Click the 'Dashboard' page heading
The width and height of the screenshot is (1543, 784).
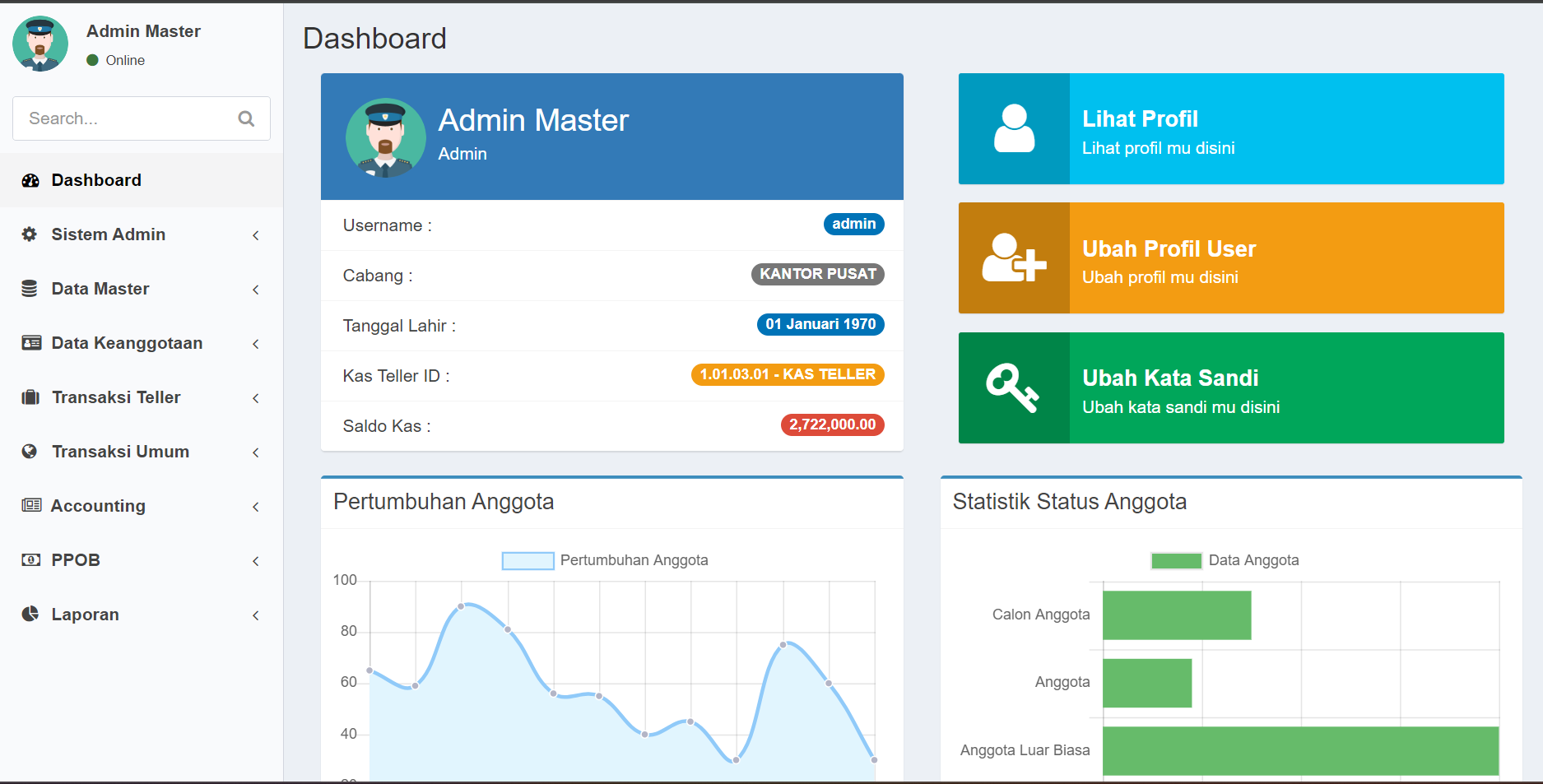[x=374, y=39]
